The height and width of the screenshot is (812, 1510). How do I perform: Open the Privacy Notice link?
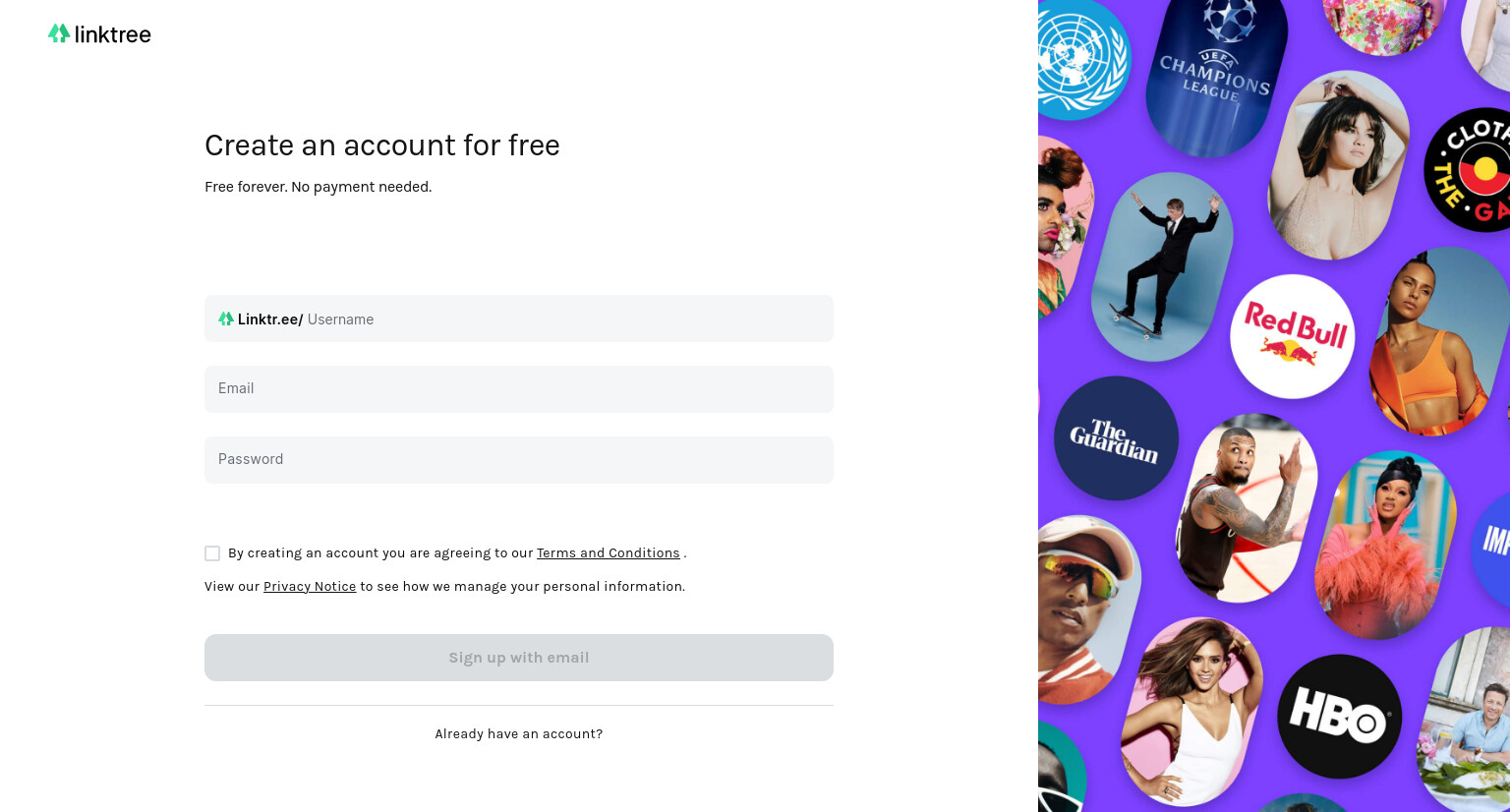[x=310, y=587]
